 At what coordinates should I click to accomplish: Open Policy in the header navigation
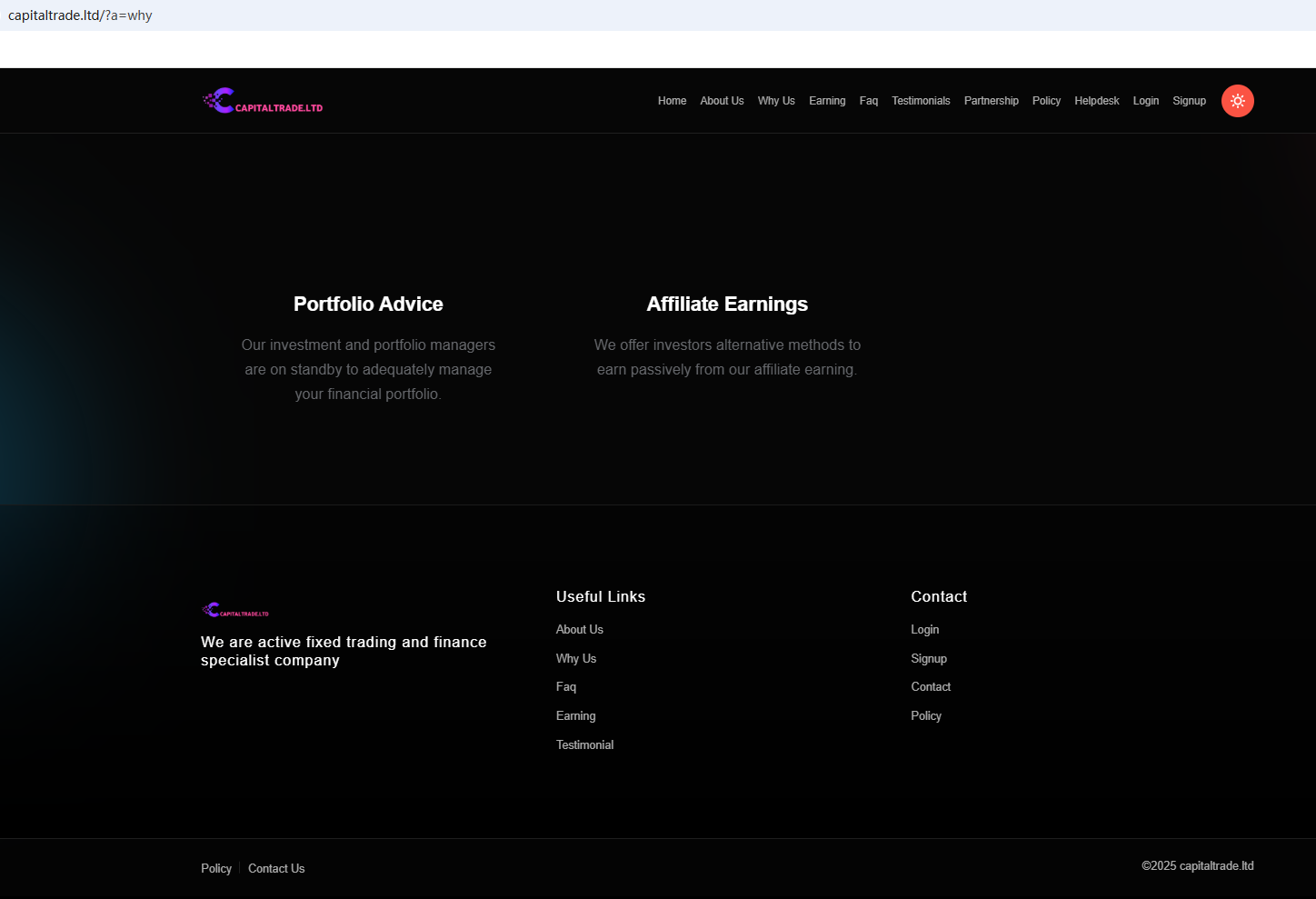(1046, 101)
